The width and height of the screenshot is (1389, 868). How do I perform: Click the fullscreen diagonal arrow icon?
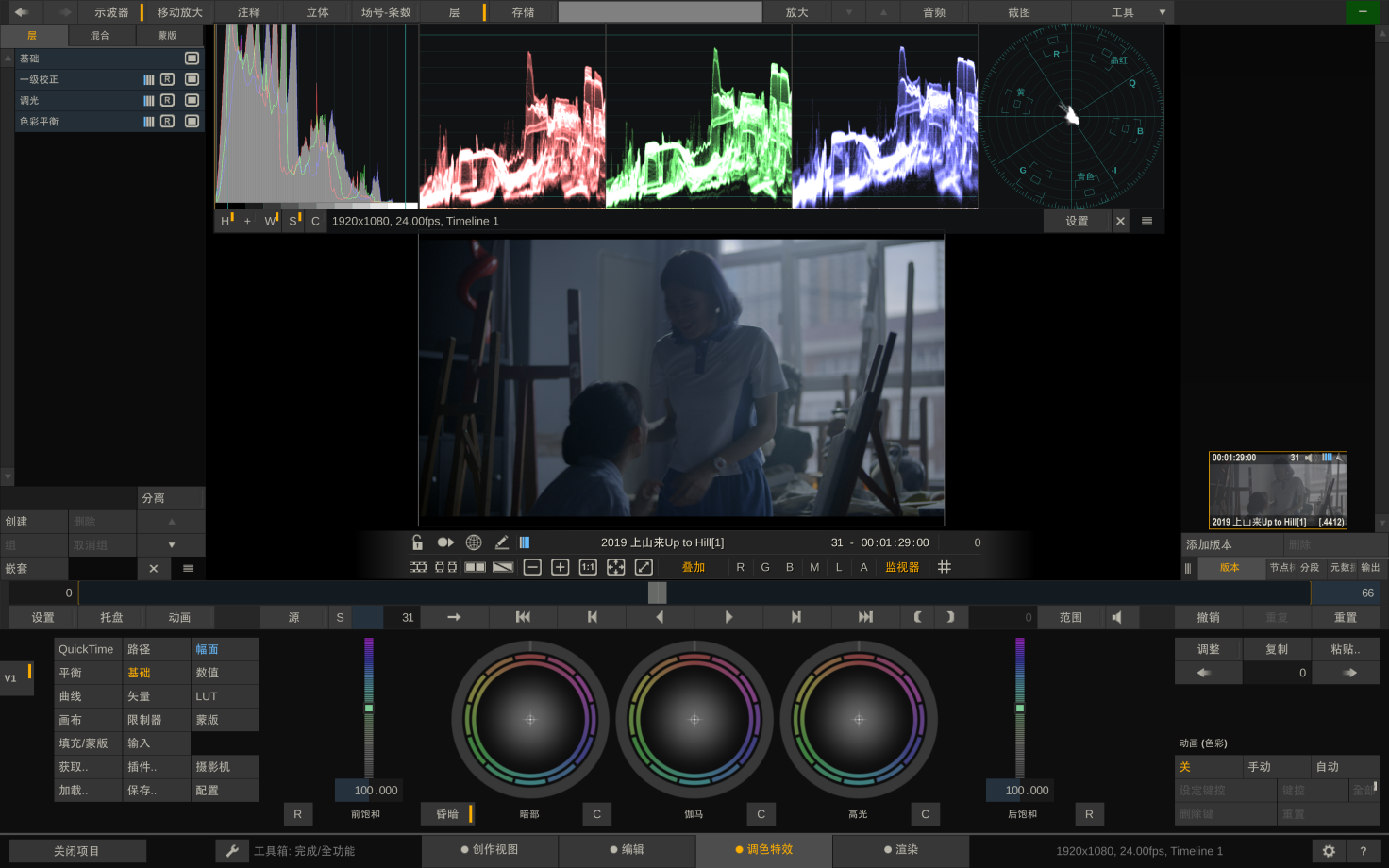coord(644,567)
